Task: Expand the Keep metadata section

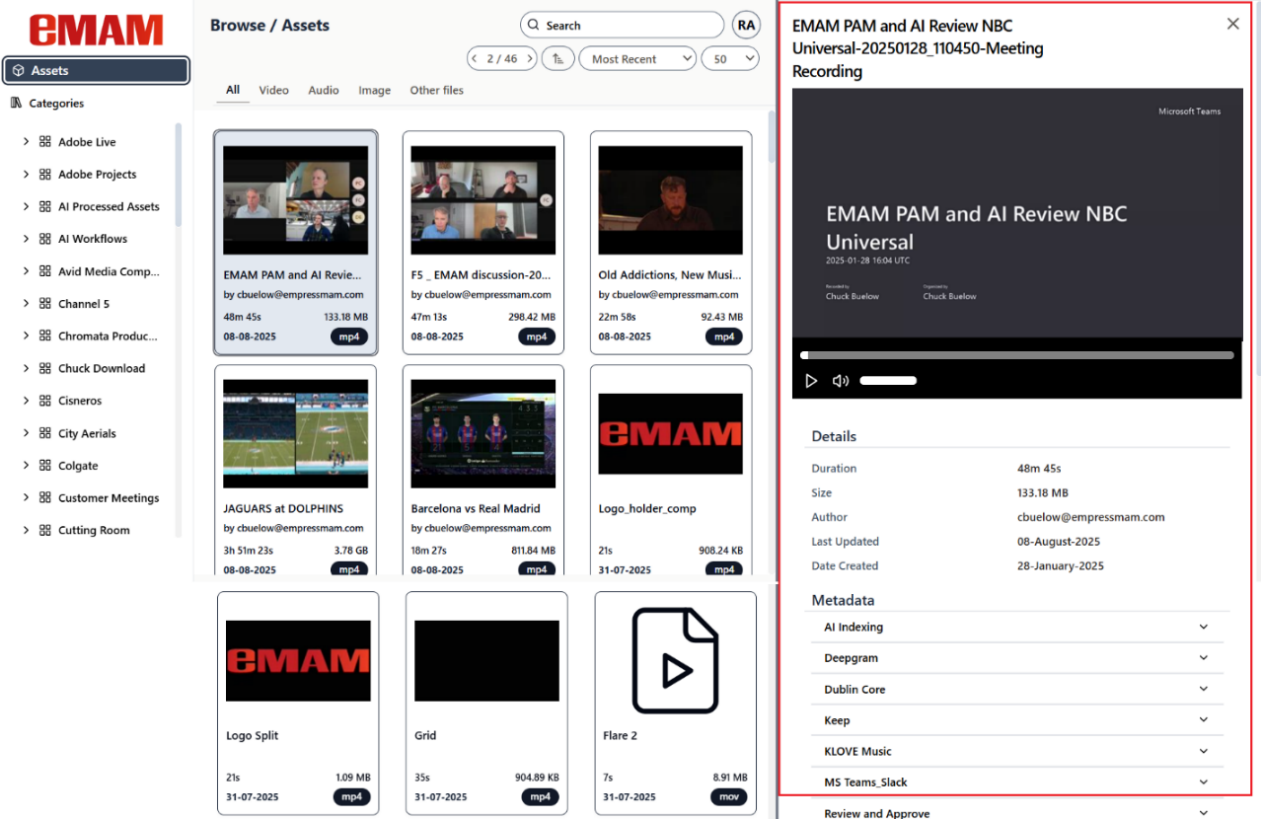Action: point(1017,720)
